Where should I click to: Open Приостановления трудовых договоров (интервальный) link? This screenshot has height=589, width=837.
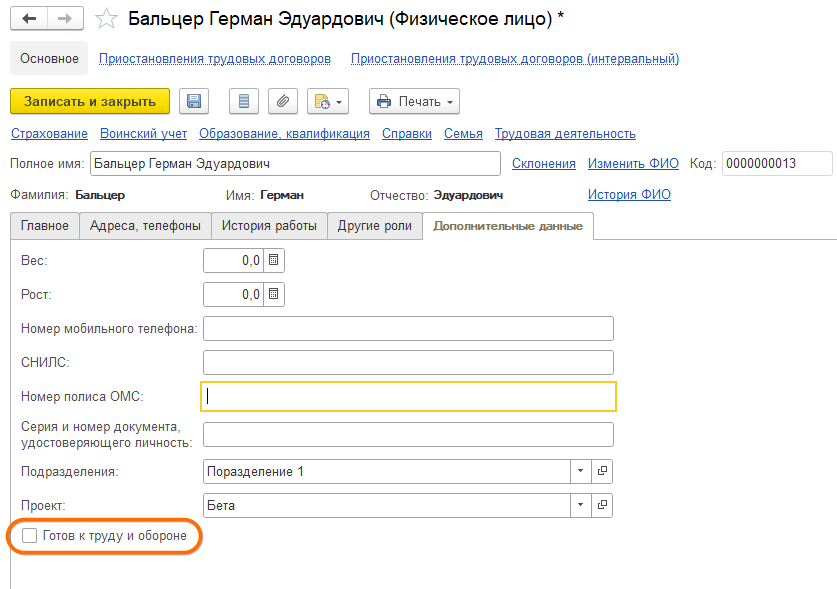(515, 59)
